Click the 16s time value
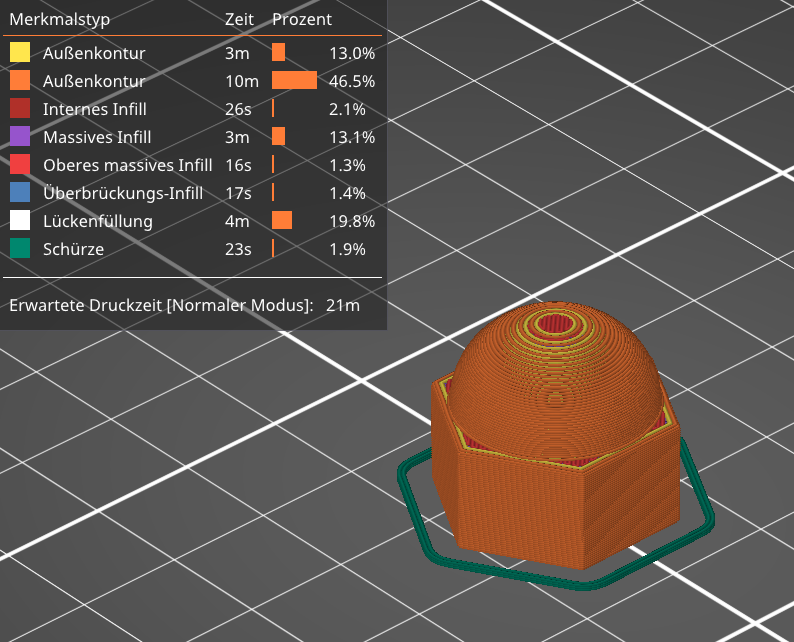Viewport: 794px width, 642px height. tap(238, 165)
